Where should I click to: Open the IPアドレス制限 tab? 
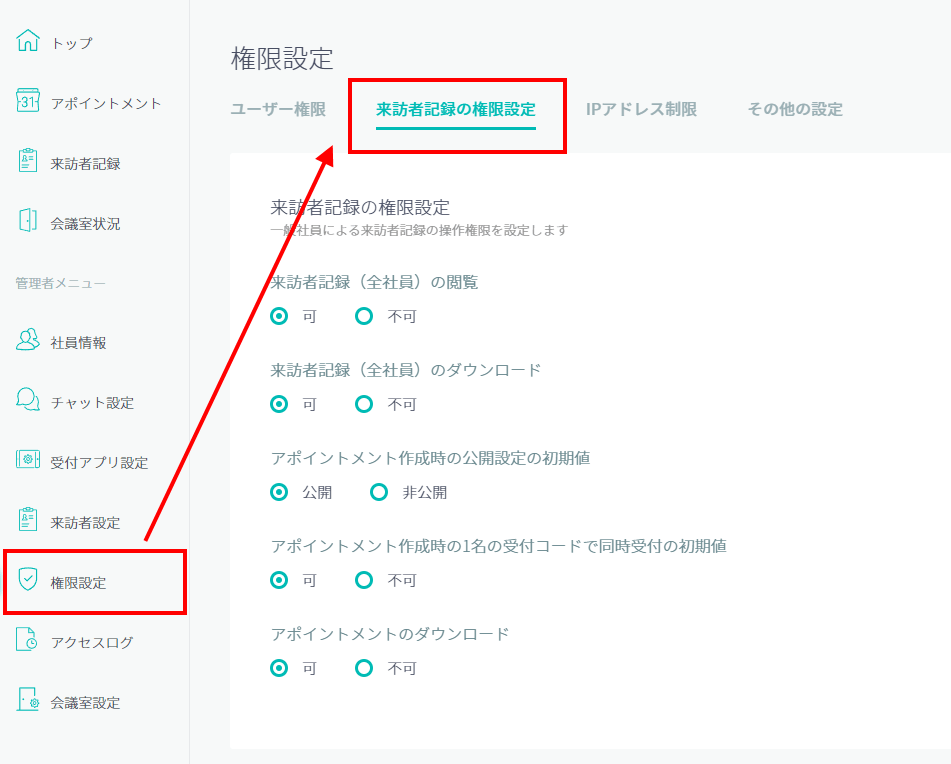click(x=641, y=109)
